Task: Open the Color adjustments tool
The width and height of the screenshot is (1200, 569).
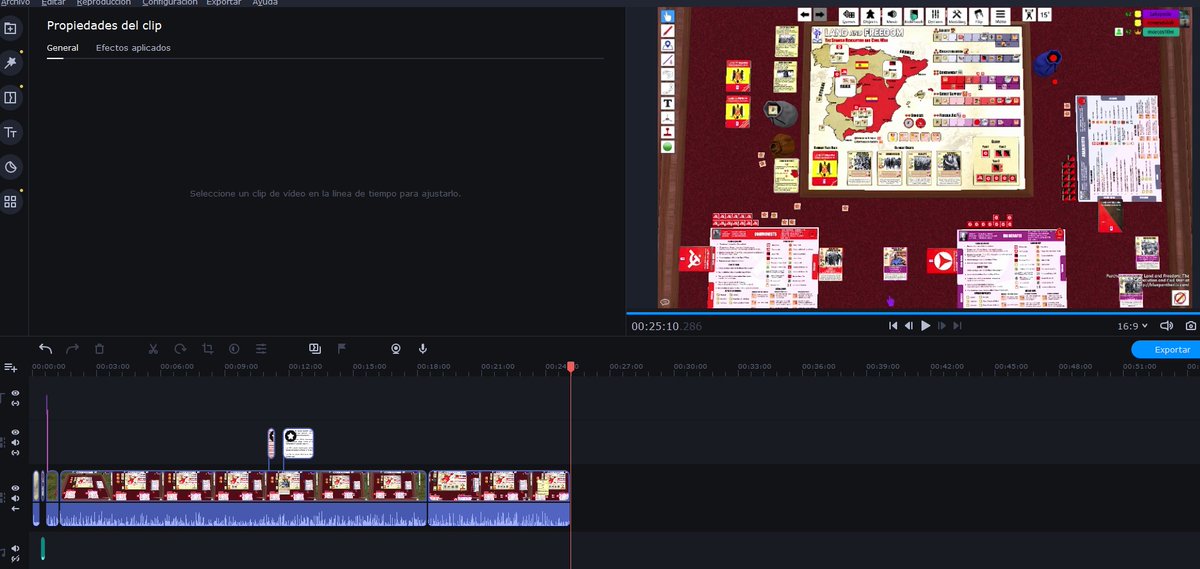Action: click(x=234, y=348)
